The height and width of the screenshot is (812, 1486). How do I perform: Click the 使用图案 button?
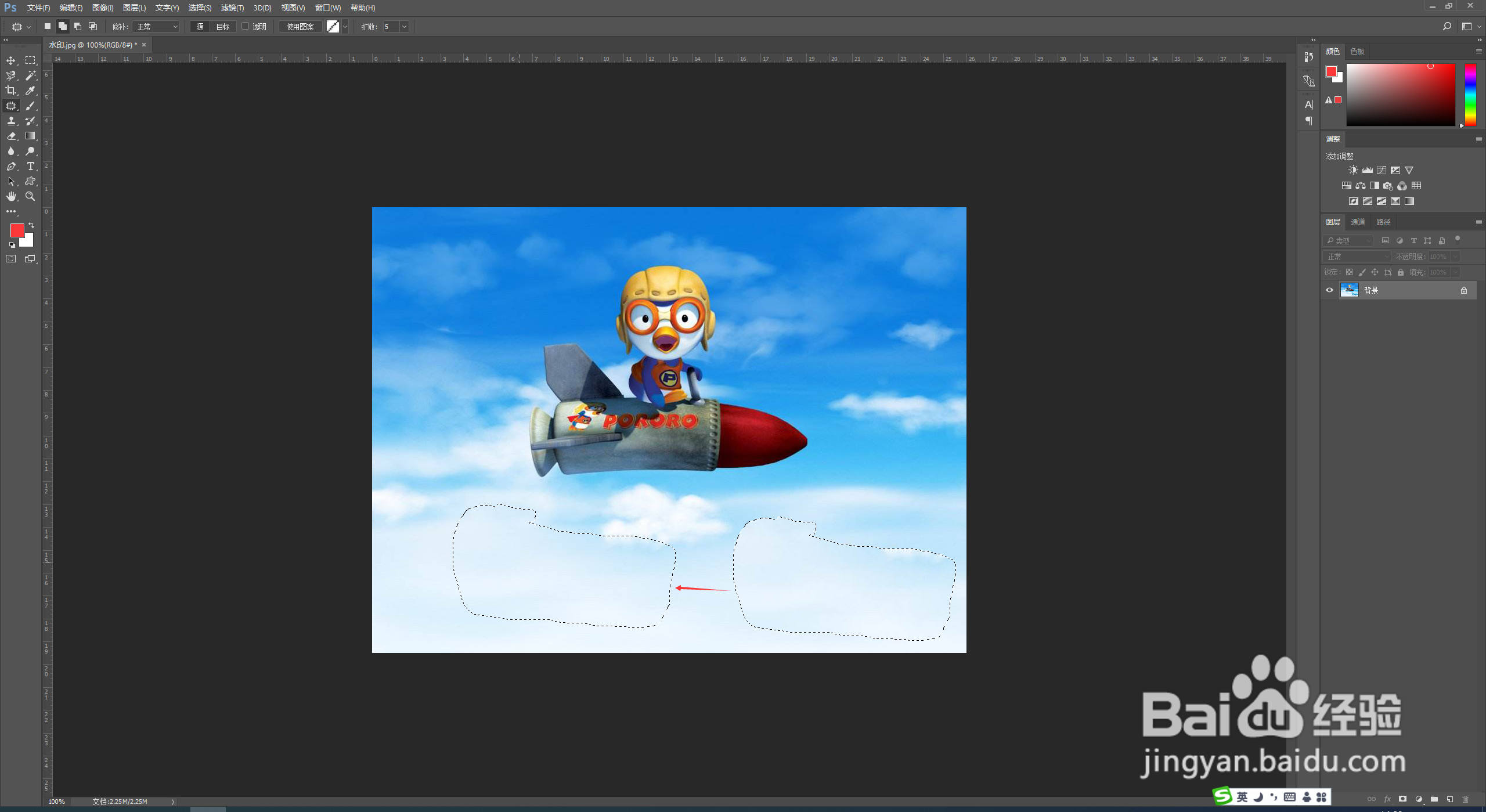300,27
